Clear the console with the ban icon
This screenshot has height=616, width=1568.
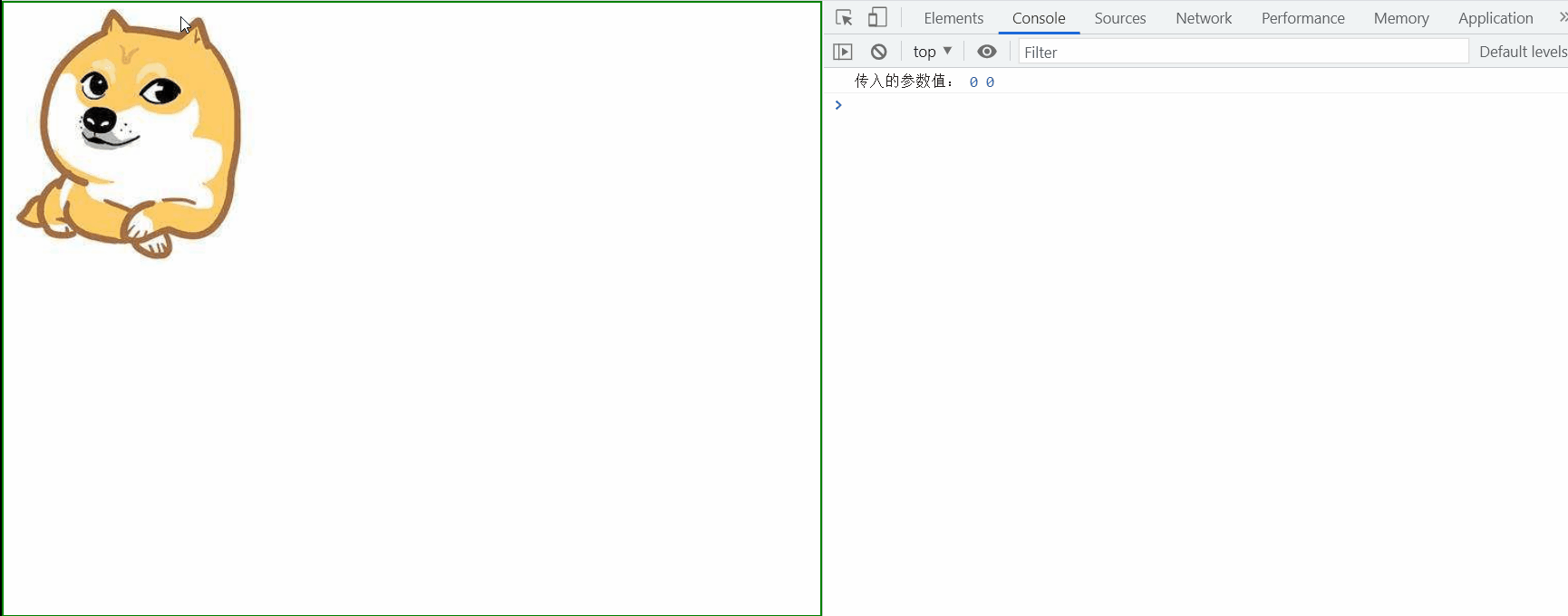[878, 52]
